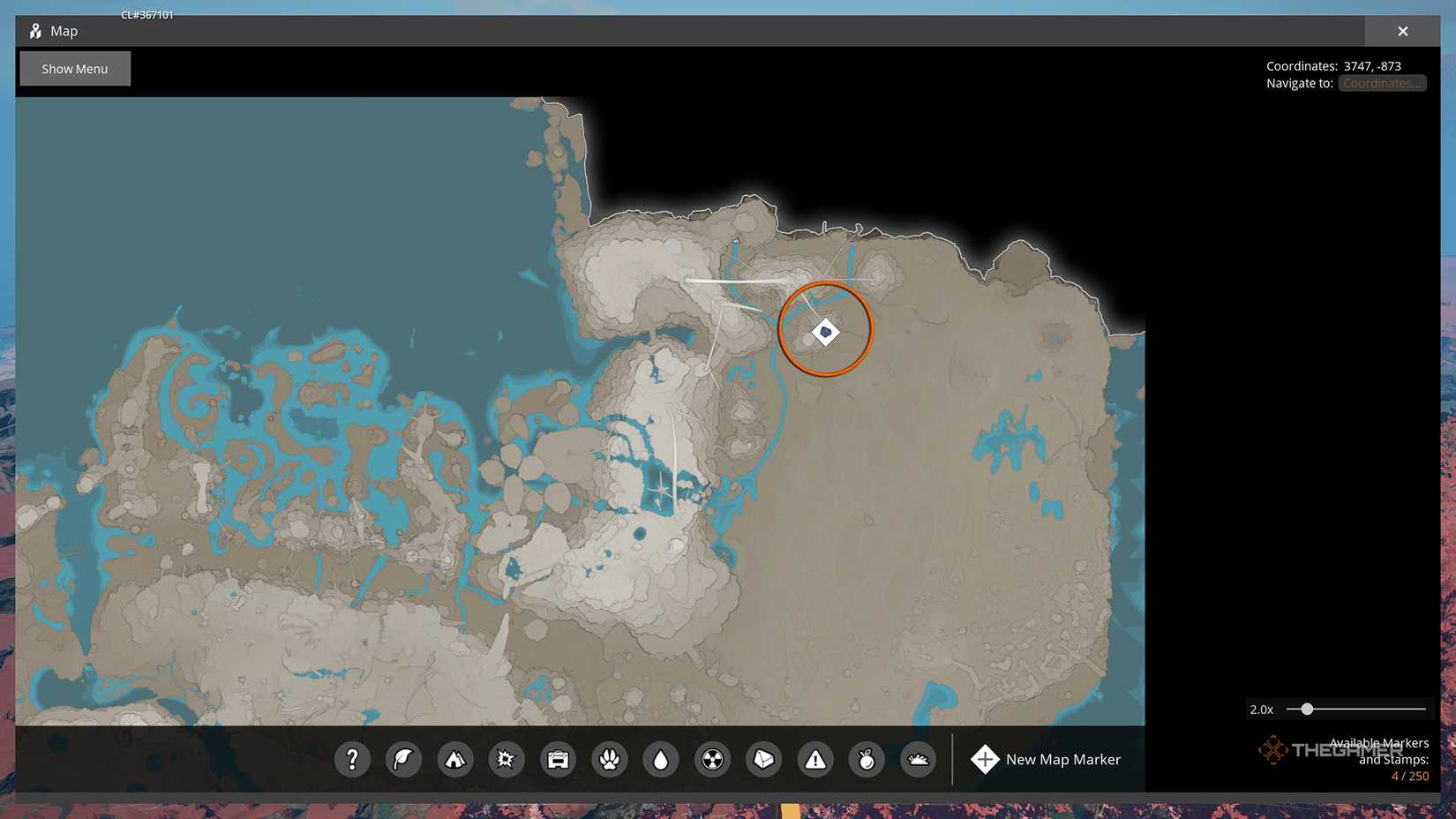The width and height of the screenshot is (1456, 819).
Task: Click the diamond marker inside orange circle
Action: tap(825, 332)
